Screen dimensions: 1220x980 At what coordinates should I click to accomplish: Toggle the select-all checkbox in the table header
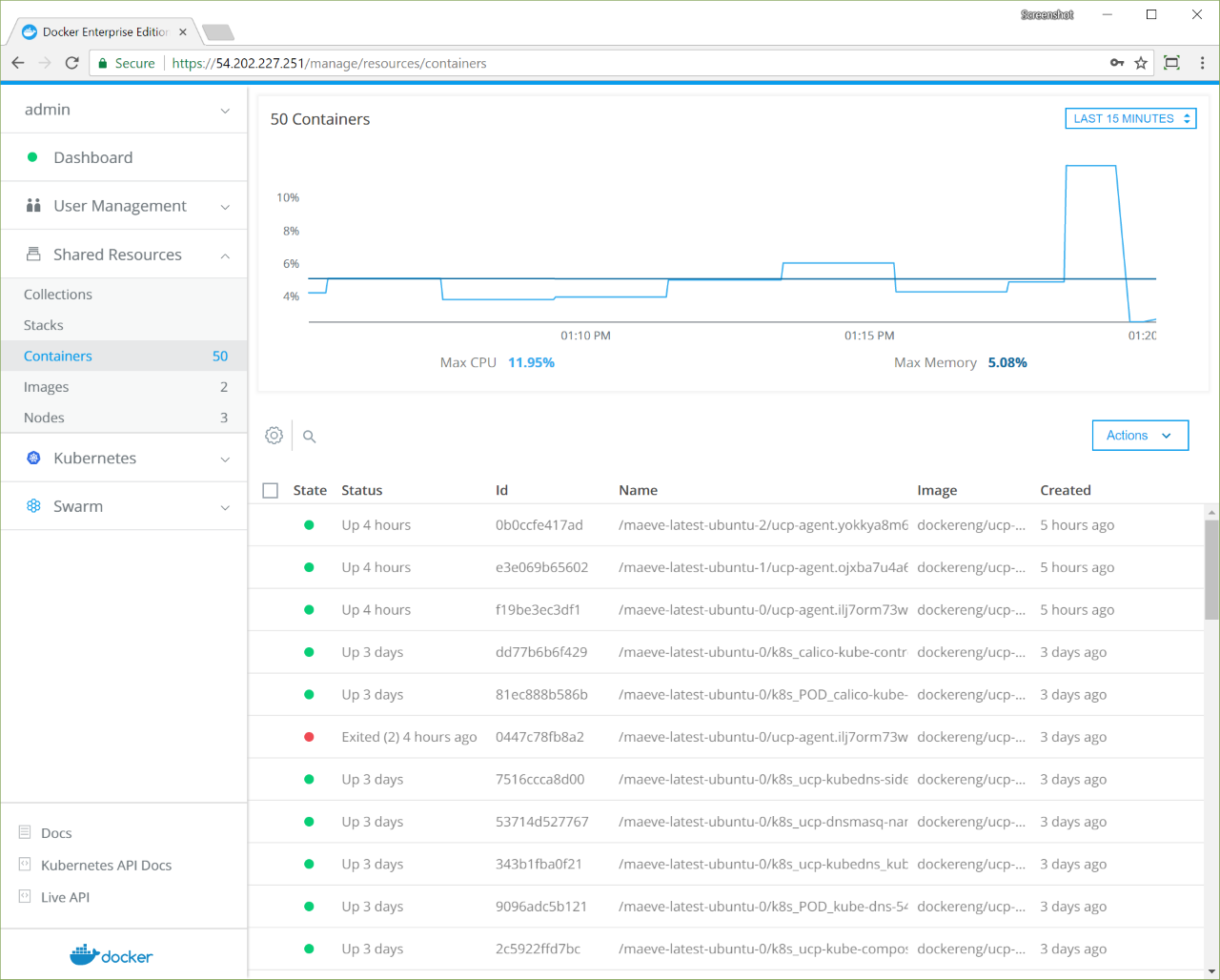[271, 491]
